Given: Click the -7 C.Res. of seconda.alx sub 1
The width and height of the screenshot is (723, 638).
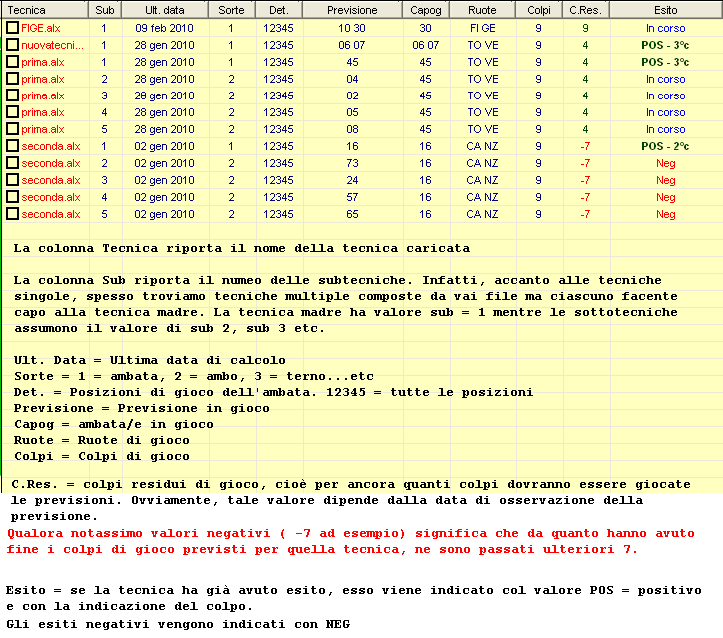Looking at the screenshot, I should tap(585, 146).
